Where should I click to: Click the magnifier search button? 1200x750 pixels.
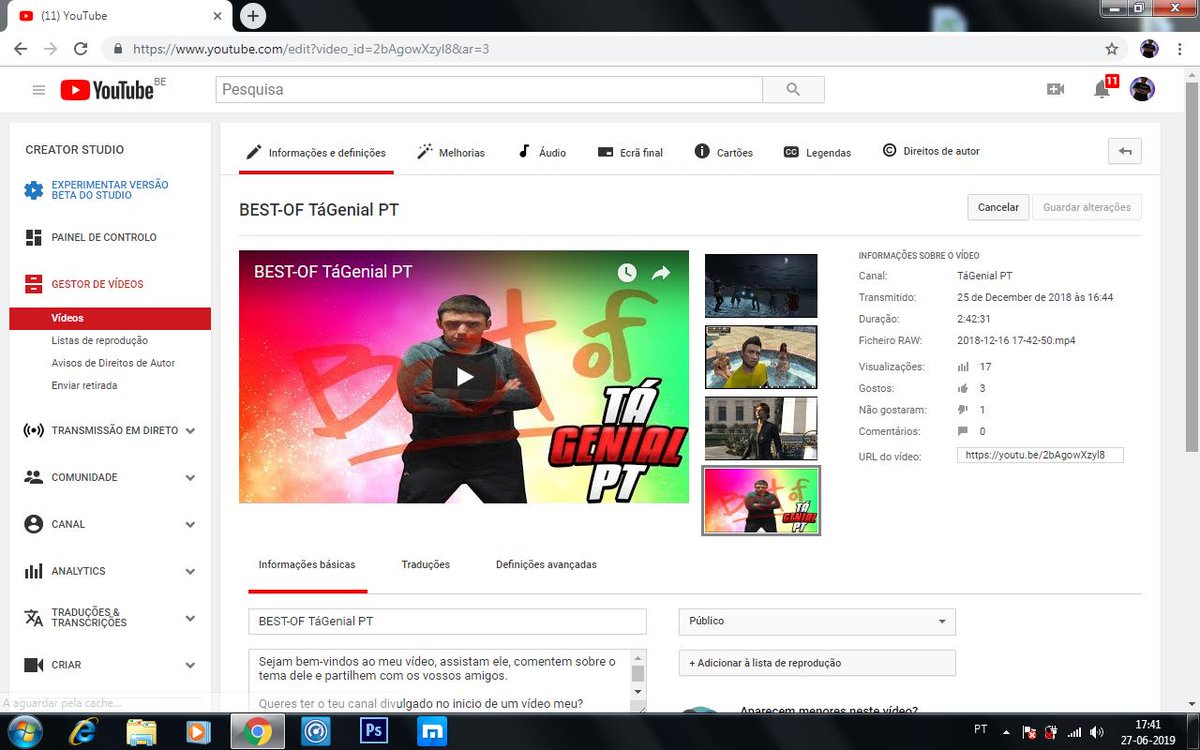click(793, 89)
